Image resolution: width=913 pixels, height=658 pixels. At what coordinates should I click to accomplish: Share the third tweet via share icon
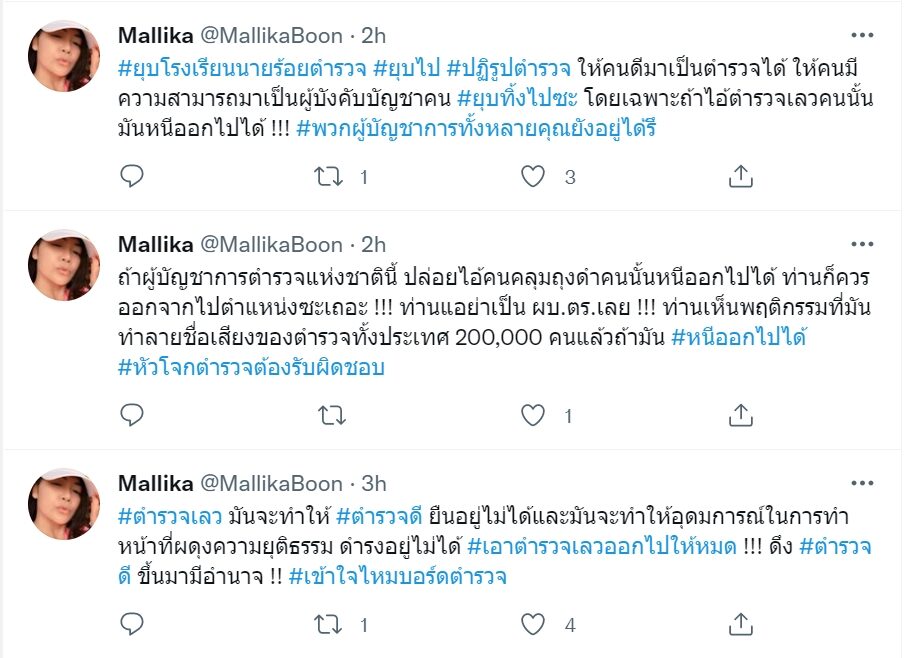pyautogui.click(x=739, y=625)
